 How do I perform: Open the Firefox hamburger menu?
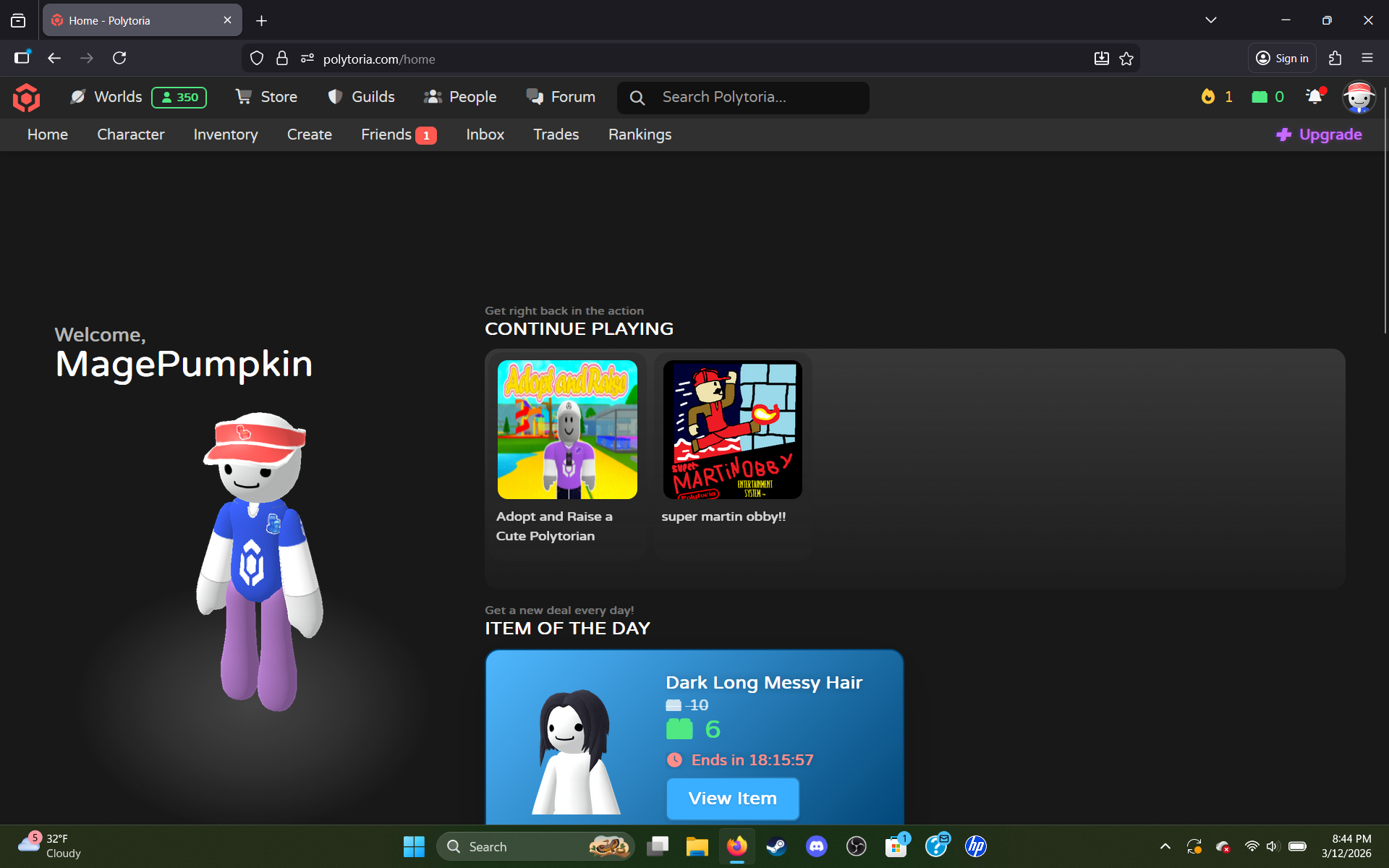point(1367,59)
